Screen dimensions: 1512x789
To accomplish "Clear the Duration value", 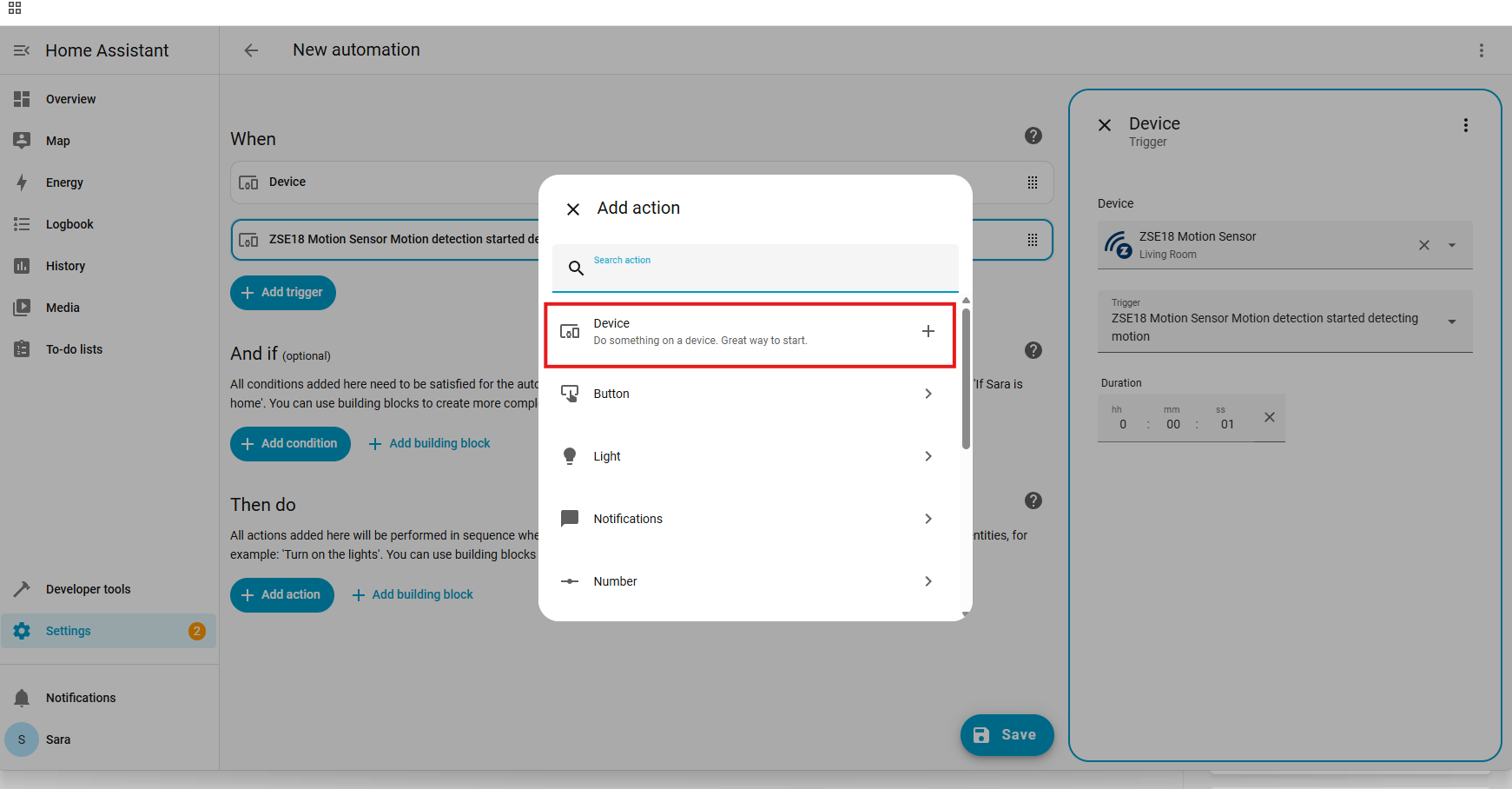I will click(1270, 417).
